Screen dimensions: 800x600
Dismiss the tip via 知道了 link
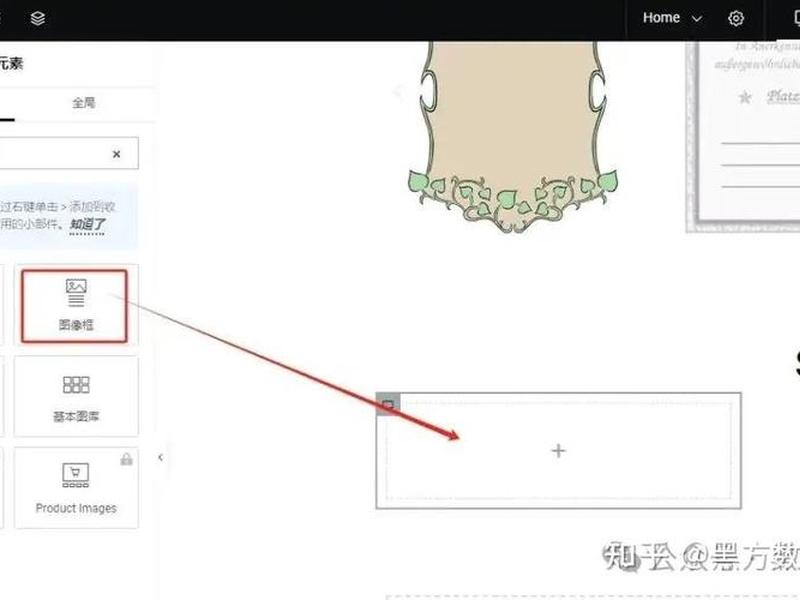coord(87,224)
